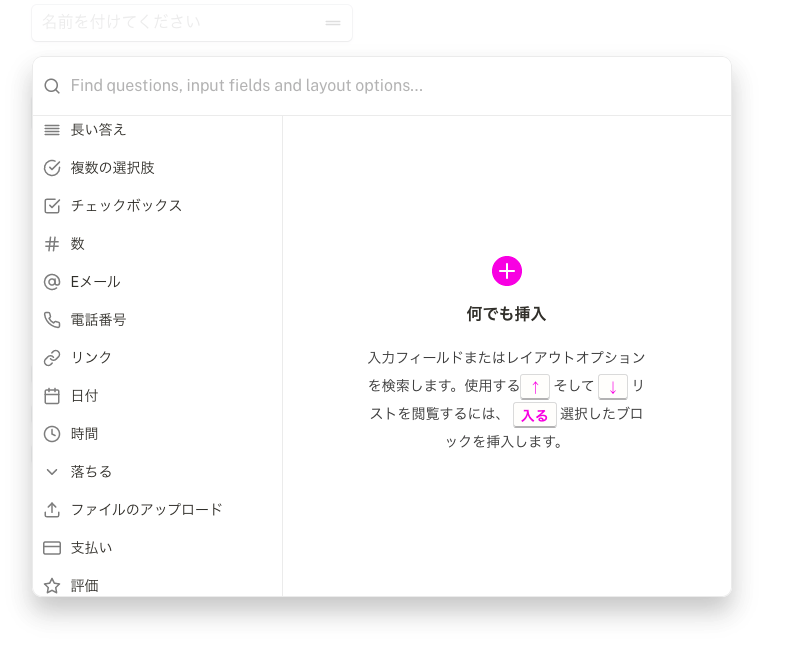
Task: Click the multiple choice circle-check icon
Action: click(52, 168)
